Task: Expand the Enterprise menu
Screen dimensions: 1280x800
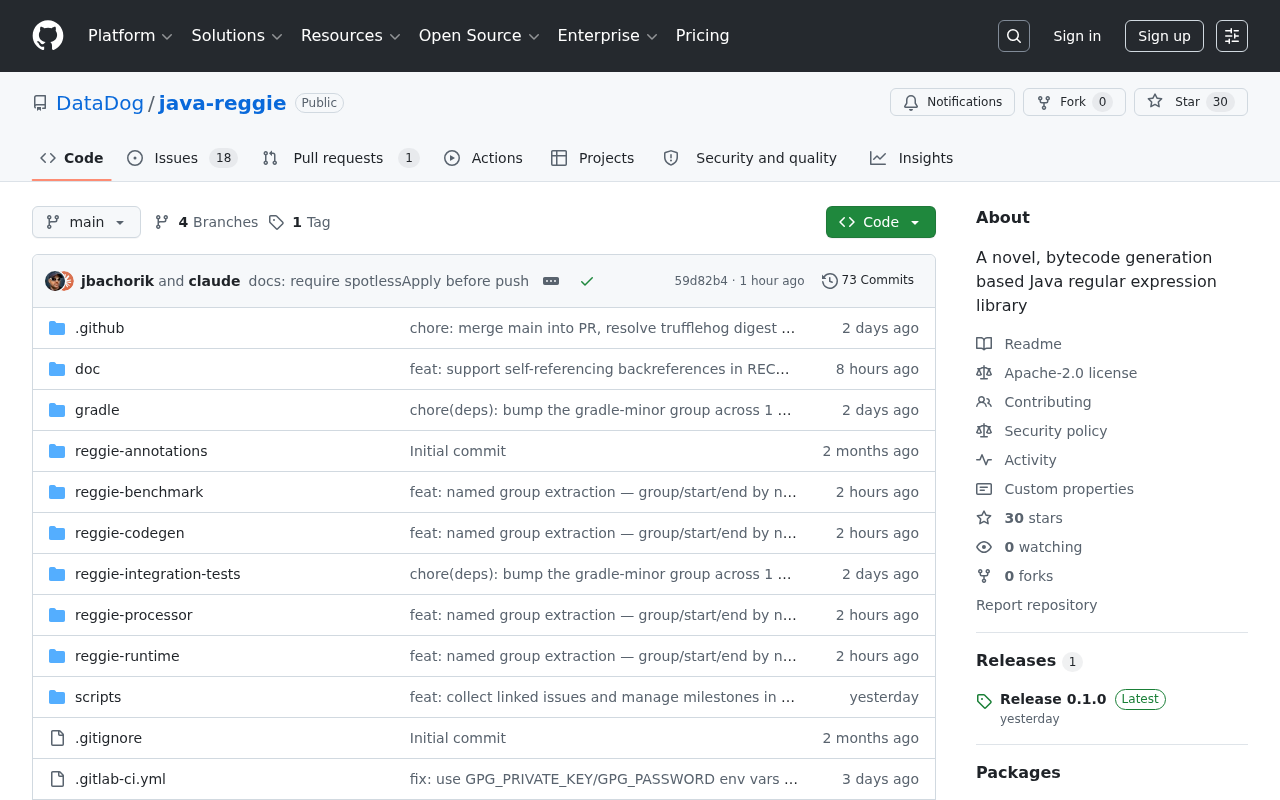Action: pyautogui.click(x=607, y=36)
